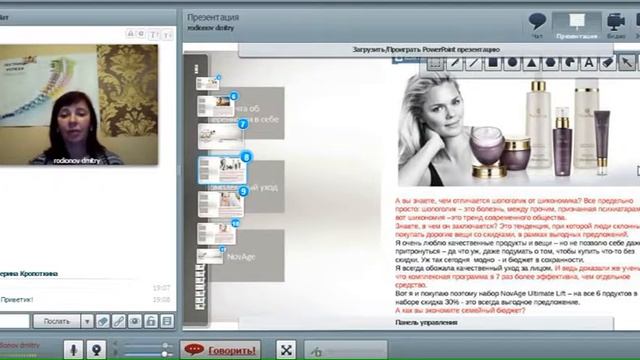This screenshot has height=360, width=640.
Task: Click the Послать send button
Action: pyautogui.click(x=57, y=321)
